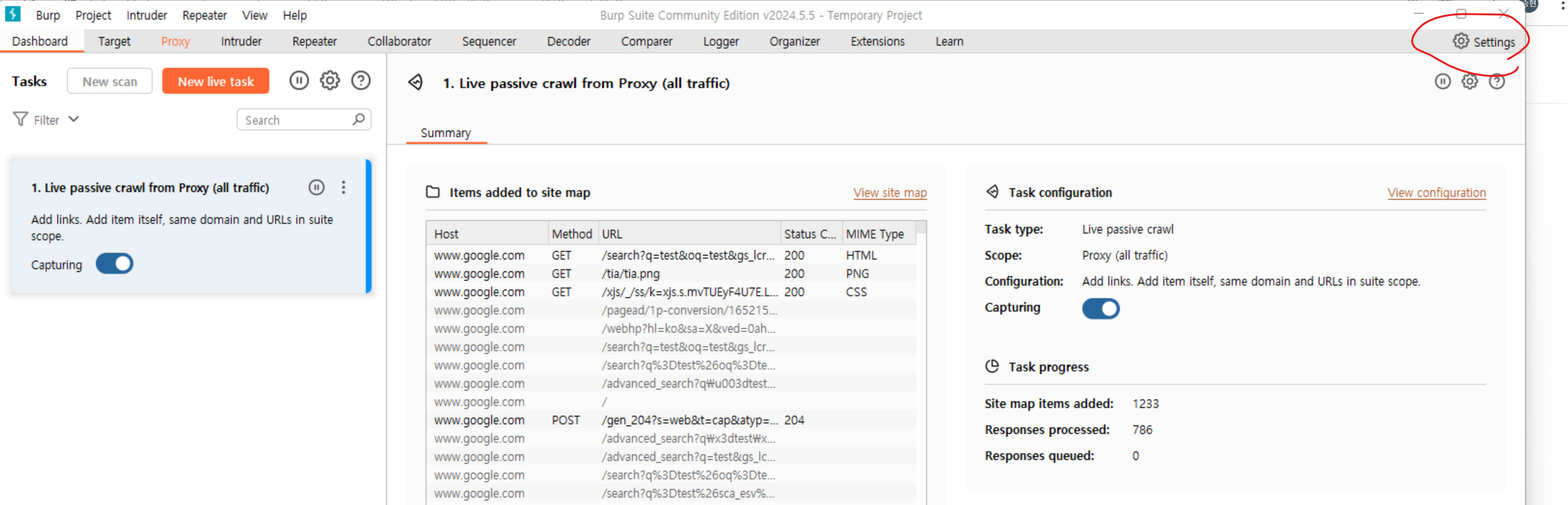The height and width of the screenshot is (505, 1568).
Task: Select the /xjs/_/ss CSS row
Action: click(671, 292)
